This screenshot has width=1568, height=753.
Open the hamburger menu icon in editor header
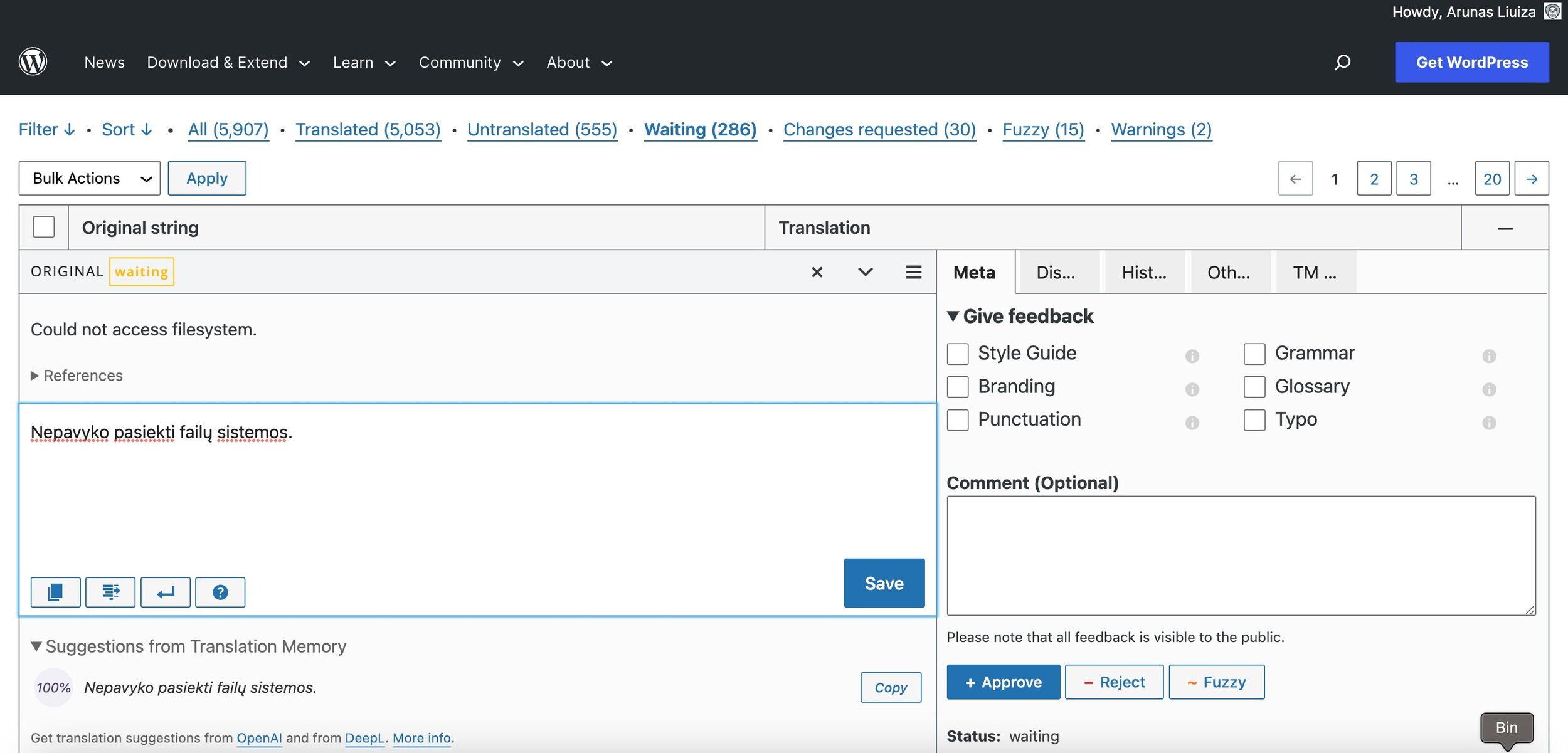tap(913, 272)
